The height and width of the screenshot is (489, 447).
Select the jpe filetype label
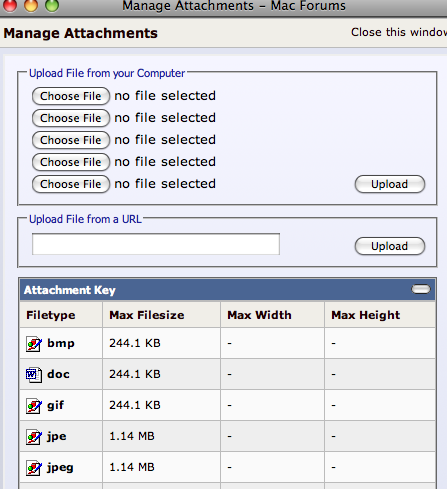[x=57, y=437]
